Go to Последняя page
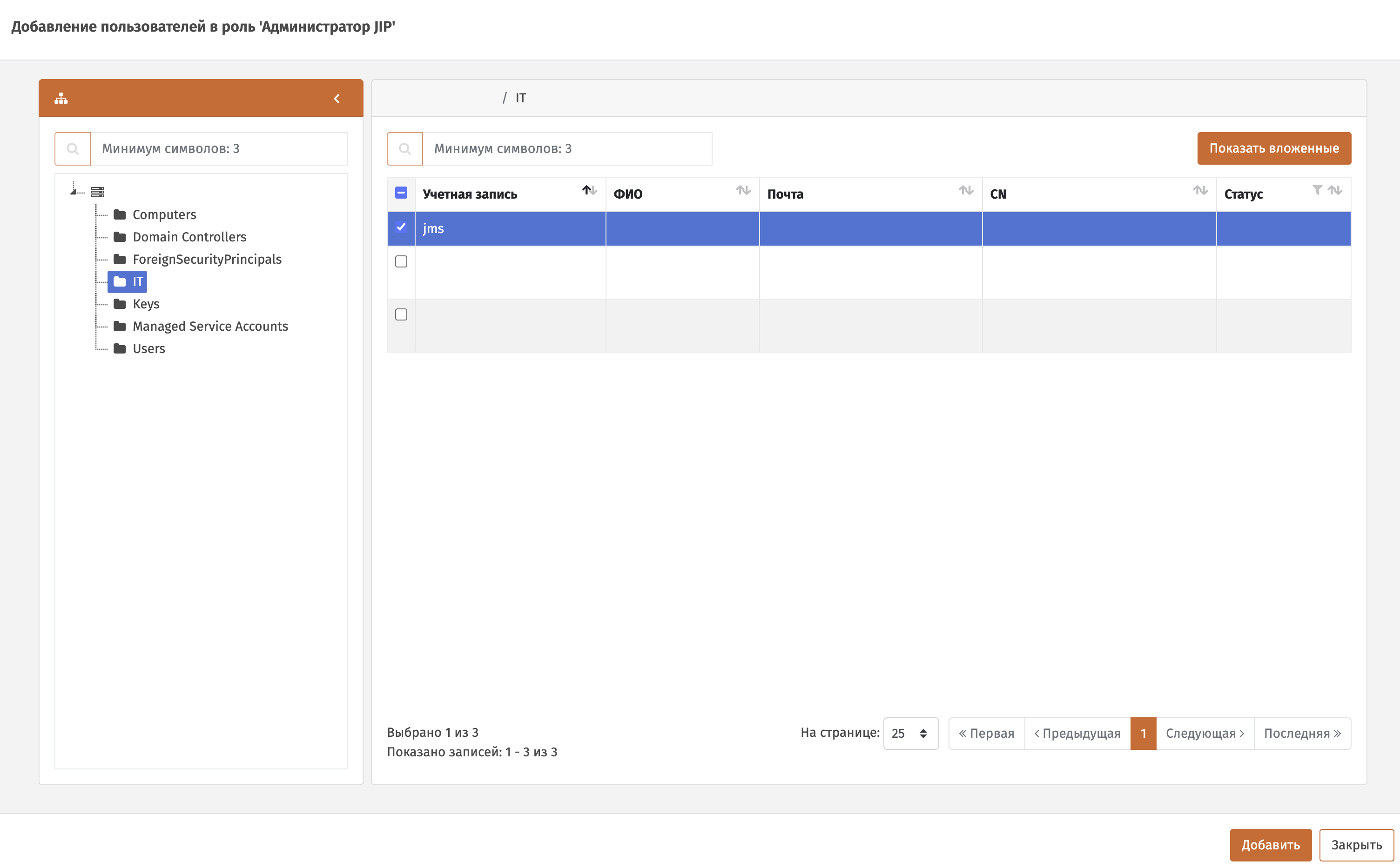 [x=1302, y=733]
